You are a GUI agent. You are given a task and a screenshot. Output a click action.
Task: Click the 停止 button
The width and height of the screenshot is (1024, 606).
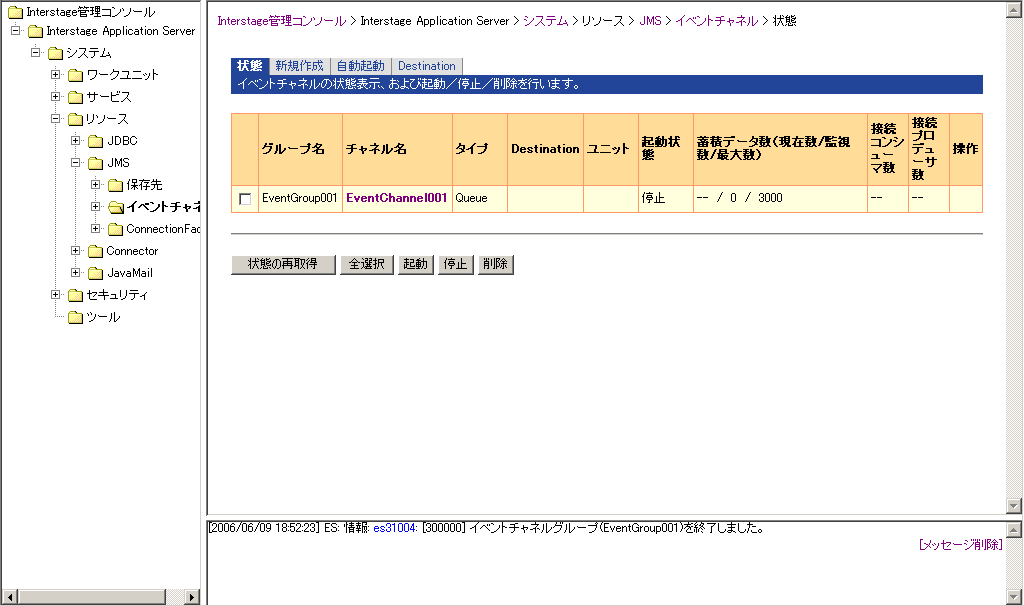pos(455,264)
